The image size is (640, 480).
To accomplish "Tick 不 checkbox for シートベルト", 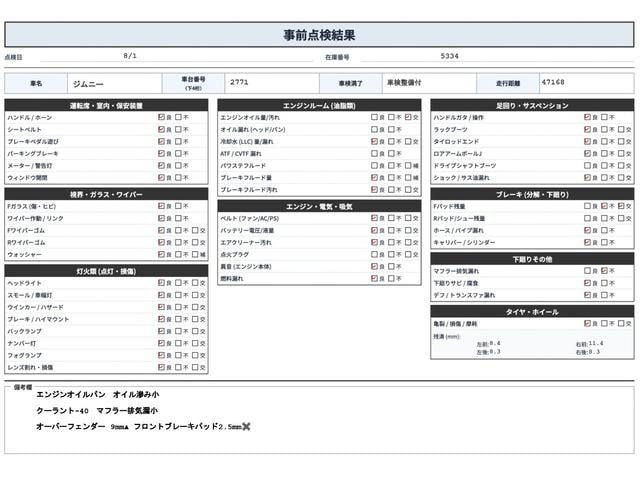I will [x=178, y=129].
